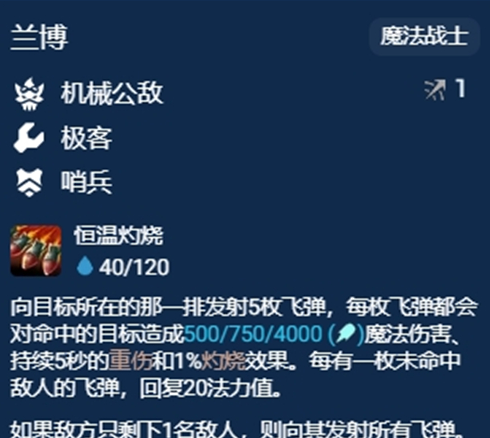The width and height of the screenshot is (490, 438).
Task: Select the wrench icon for 极客
Action: point(29,138)
